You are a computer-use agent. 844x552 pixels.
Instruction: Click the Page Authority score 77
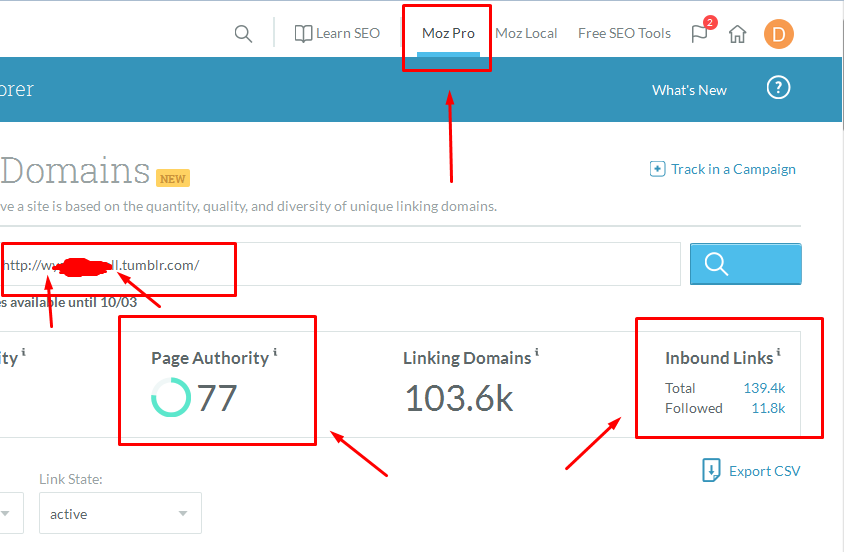tap(217, 398)
